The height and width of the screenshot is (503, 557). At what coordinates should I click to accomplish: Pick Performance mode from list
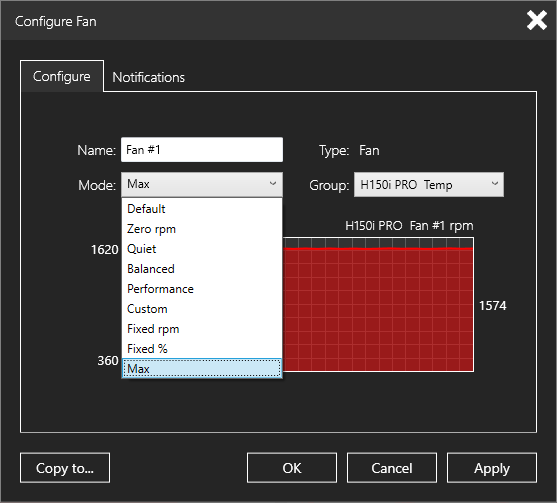tap(202, 289)
